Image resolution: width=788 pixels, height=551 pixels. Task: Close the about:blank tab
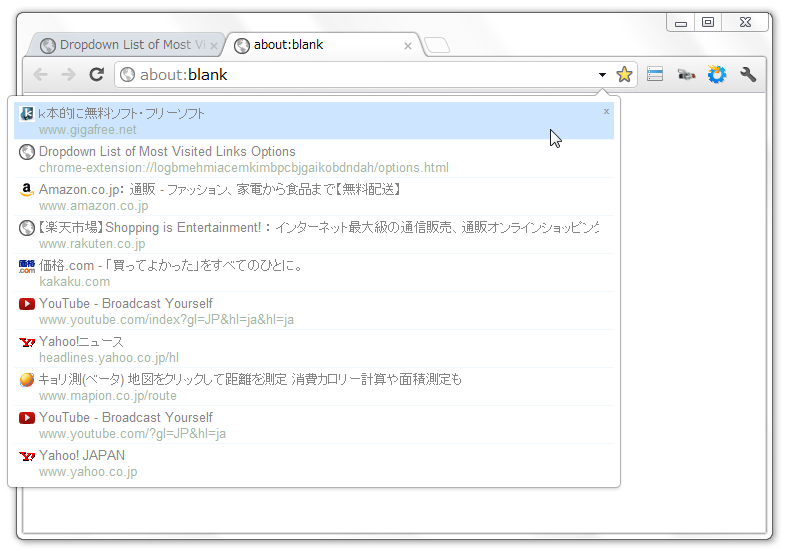coord(408,46)
